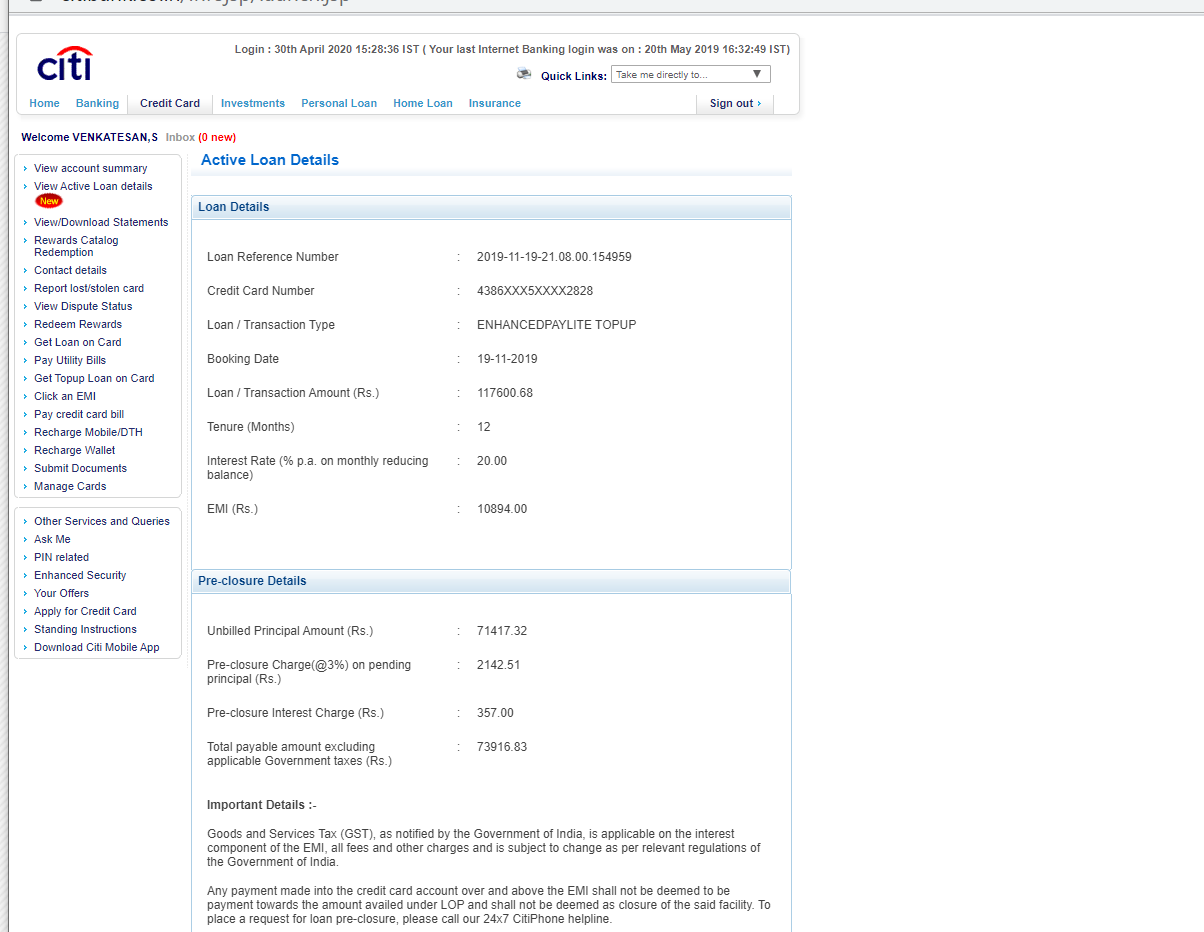Click the chevron beside Ask Me

tap(27, 539)
